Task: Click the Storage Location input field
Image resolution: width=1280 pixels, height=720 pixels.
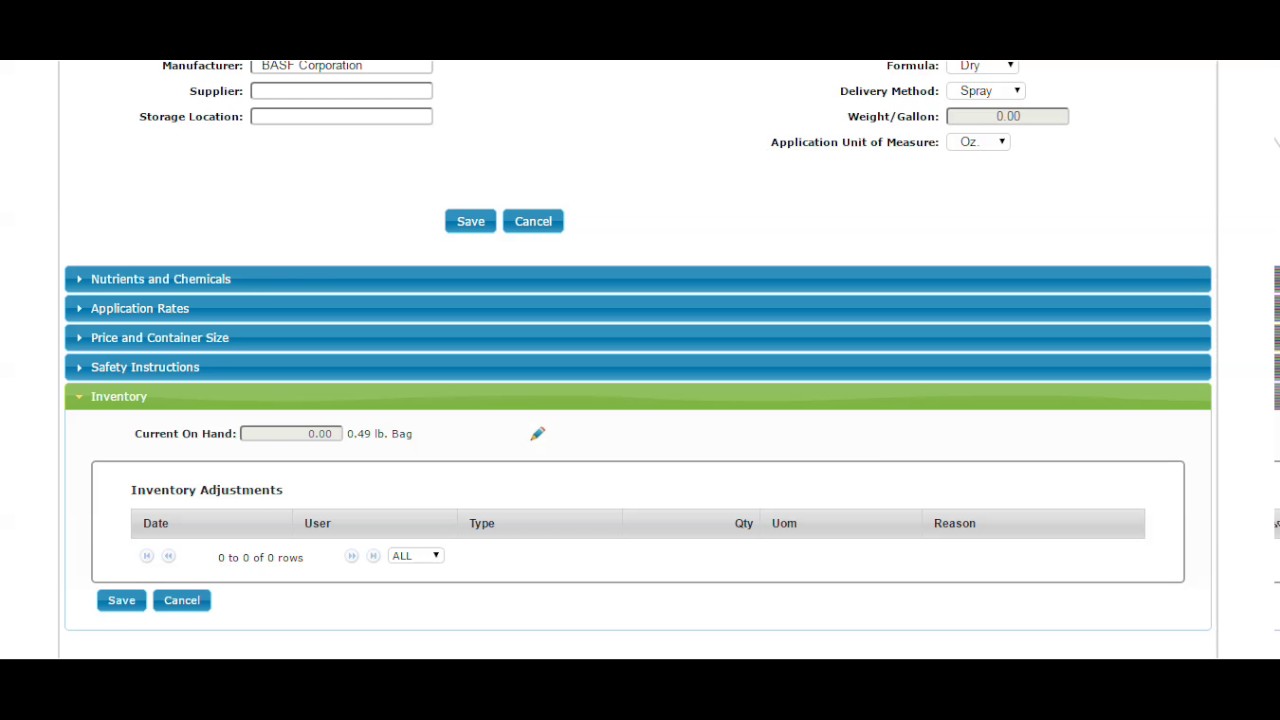Action: 341,116
